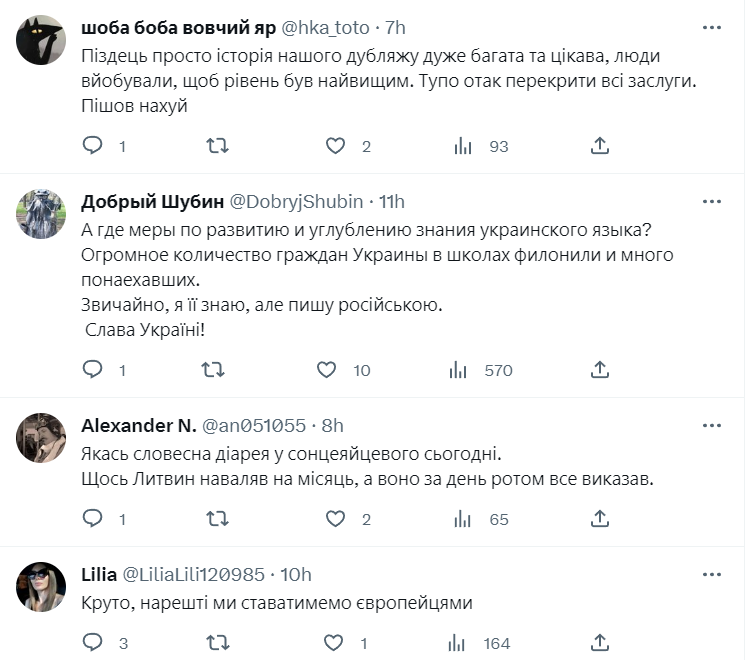Open more options for DobryjShubin tweet
The image size is (752, 660).
point(711,201)
